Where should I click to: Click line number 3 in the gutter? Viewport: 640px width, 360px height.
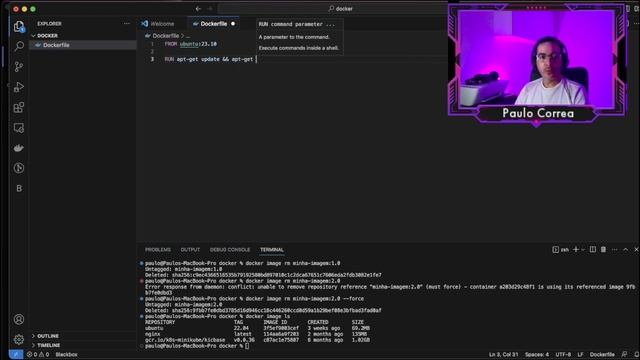tap(152, 59)
